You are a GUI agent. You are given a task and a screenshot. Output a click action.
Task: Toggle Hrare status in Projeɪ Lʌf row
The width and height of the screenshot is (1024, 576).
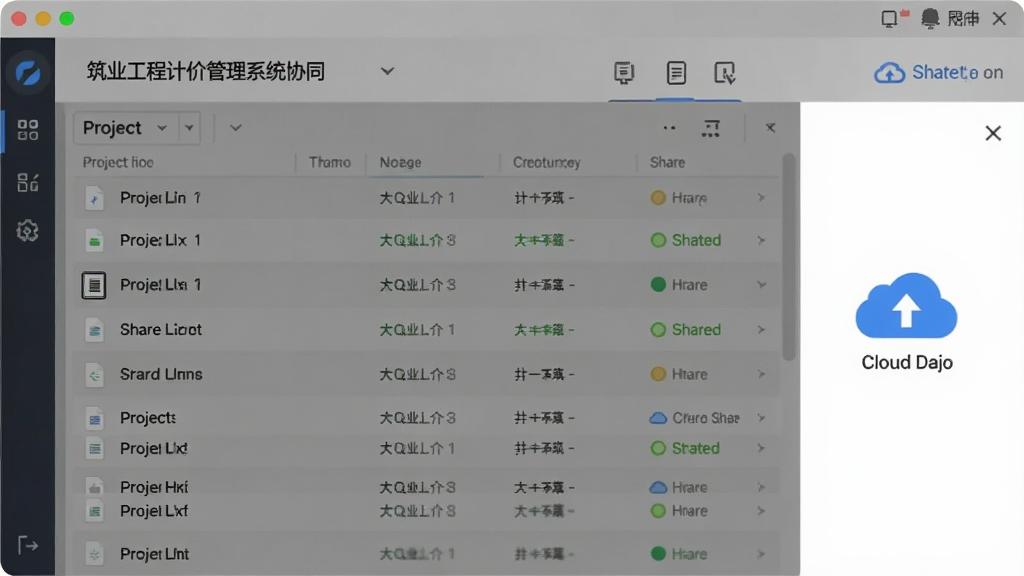679,511
